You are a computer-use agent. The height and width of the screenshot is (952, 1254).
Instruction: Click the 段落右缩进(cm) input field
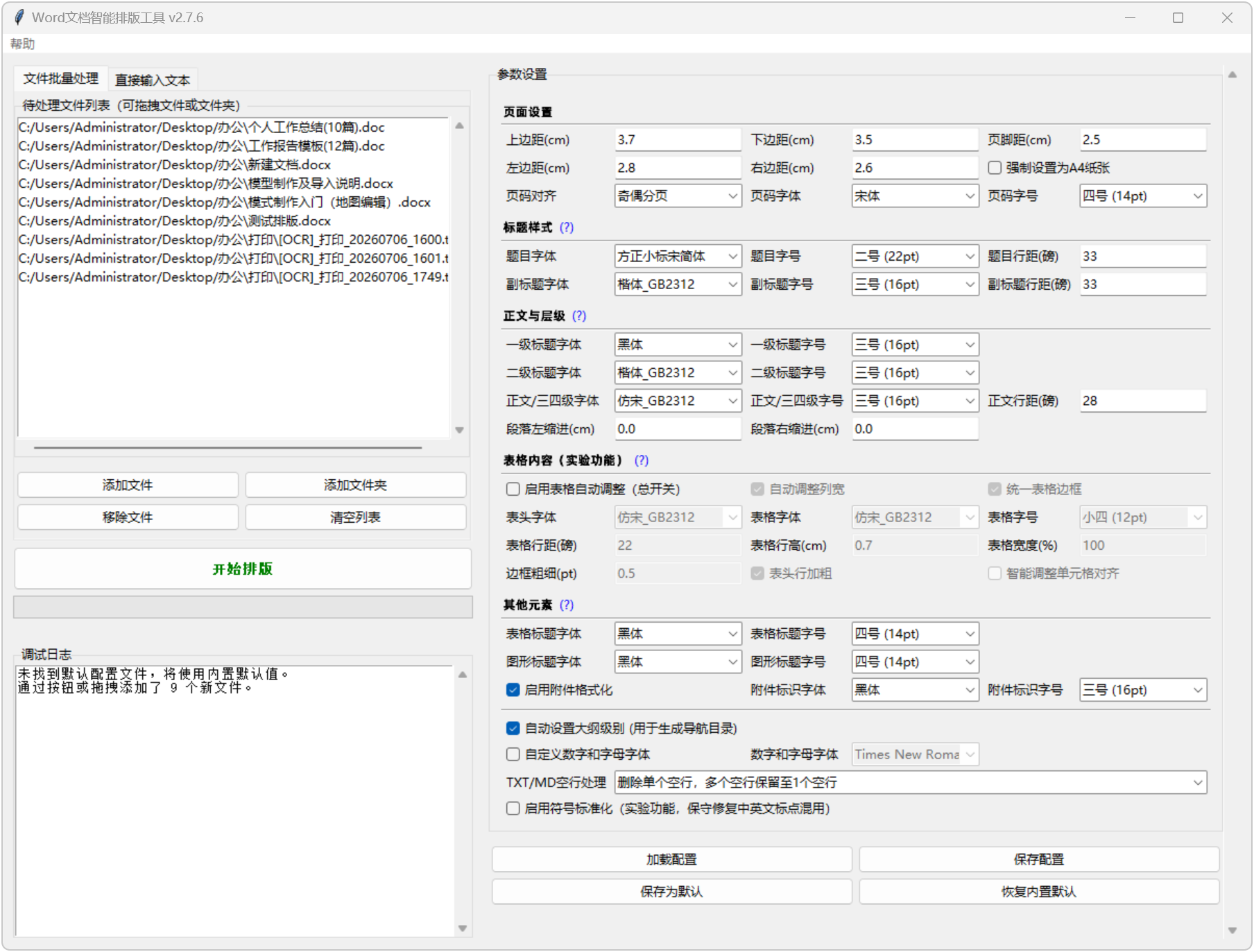tap(915, 429)
